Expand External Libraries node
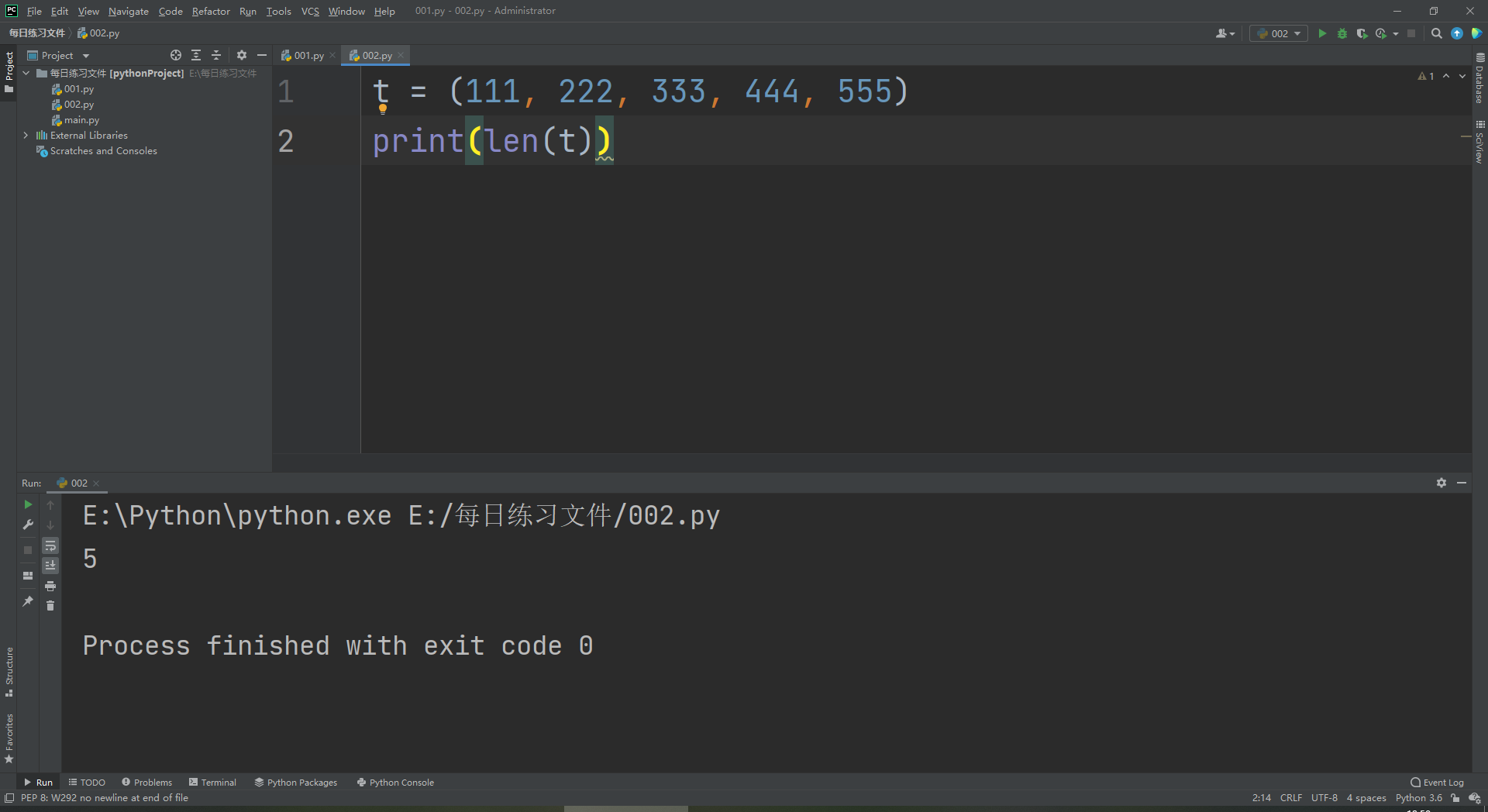This screenshot has height=812, width=1488. pyautogui.click(x=26, y=135)
